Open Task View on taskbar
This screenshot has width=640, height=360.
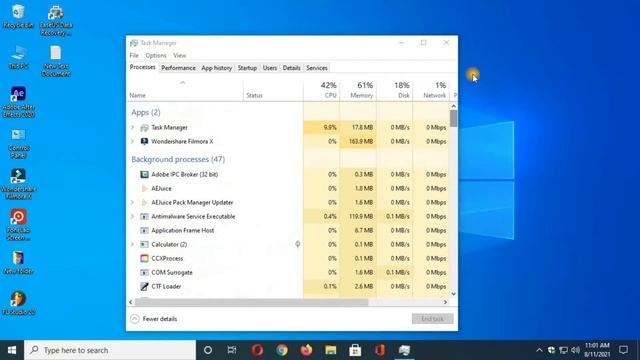232,350
